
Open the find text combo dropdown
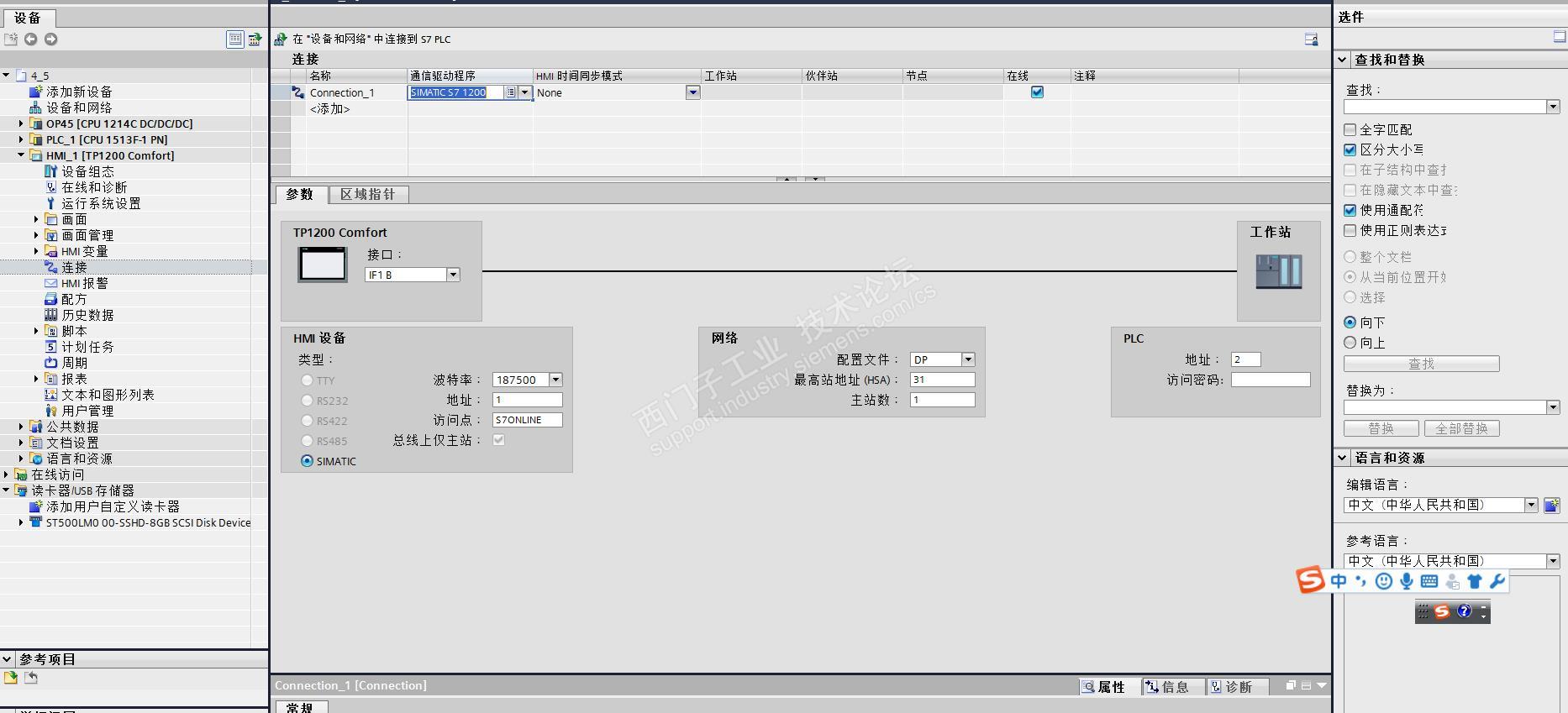point(1553,107)
